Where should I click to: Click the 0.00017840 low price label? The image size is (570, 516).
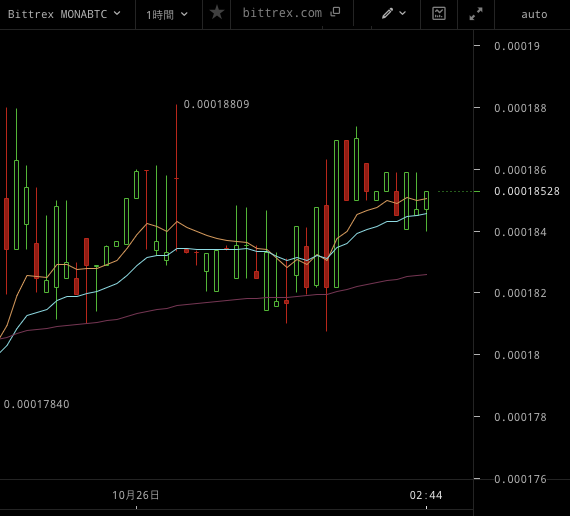36,404
